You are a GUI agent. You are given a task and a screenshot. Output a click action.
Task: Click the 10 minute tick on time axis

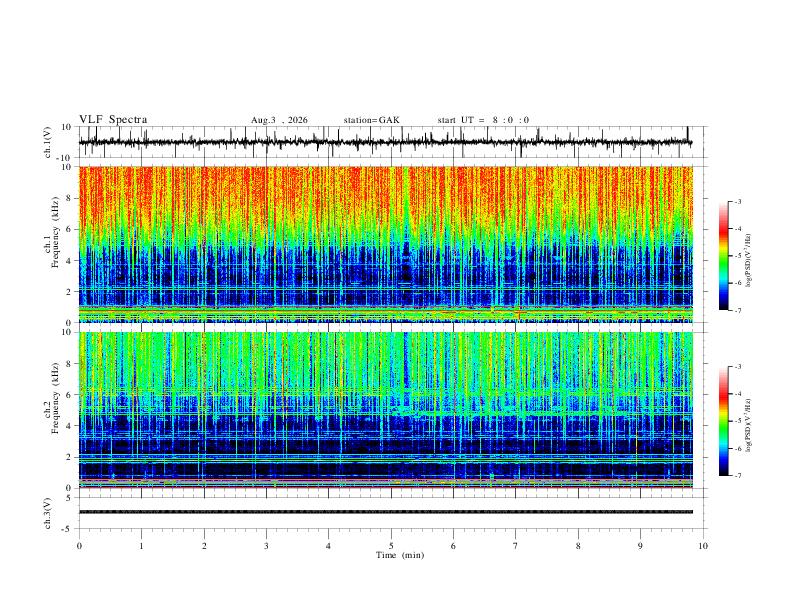pyautogui.click(x=703, y=546)
